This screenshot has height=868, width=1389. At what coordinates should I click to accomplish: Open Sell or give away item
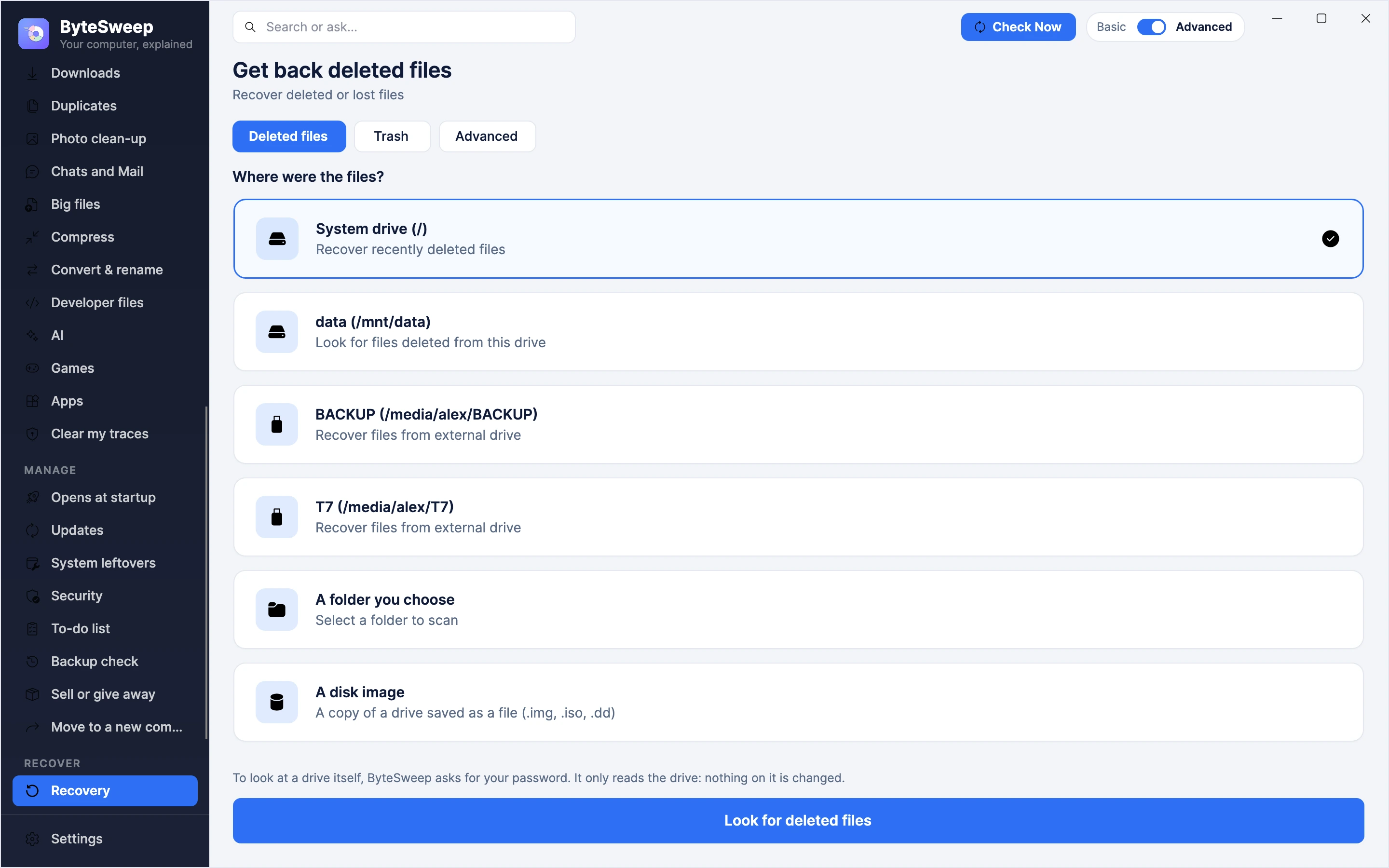105,694
